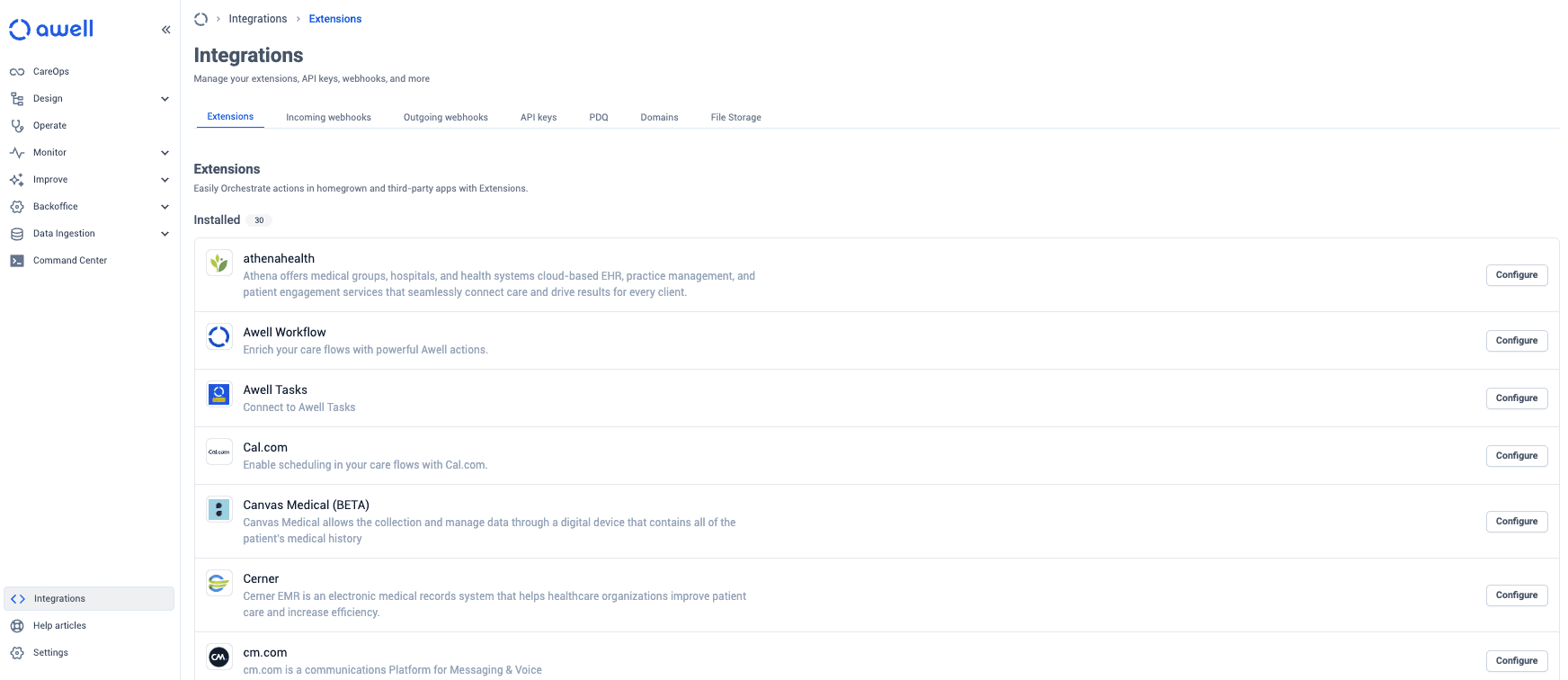Expand the Monitor menu chevron
Image resolution: width=1568 pixels, height=680 pixels.
coord(165,153)
